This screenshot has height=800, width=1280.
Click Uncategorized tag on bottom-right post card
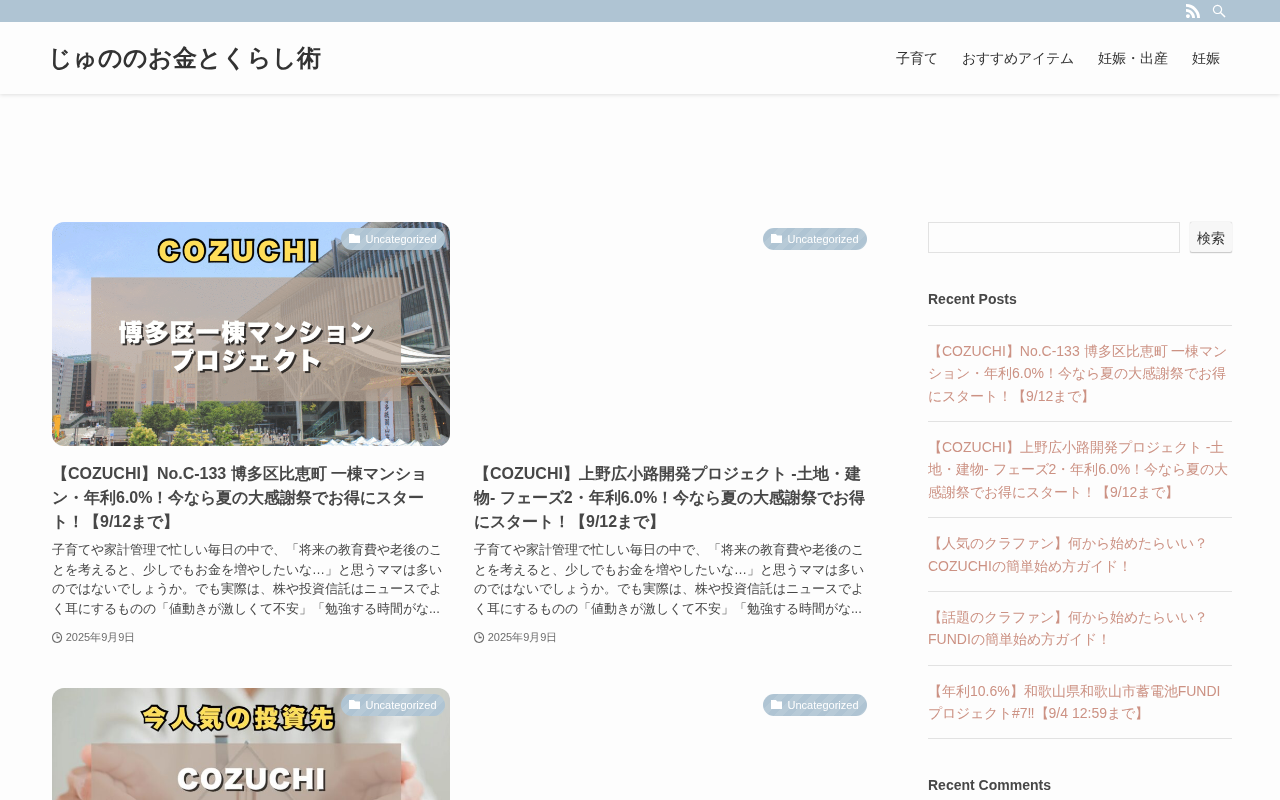point(815,705)
